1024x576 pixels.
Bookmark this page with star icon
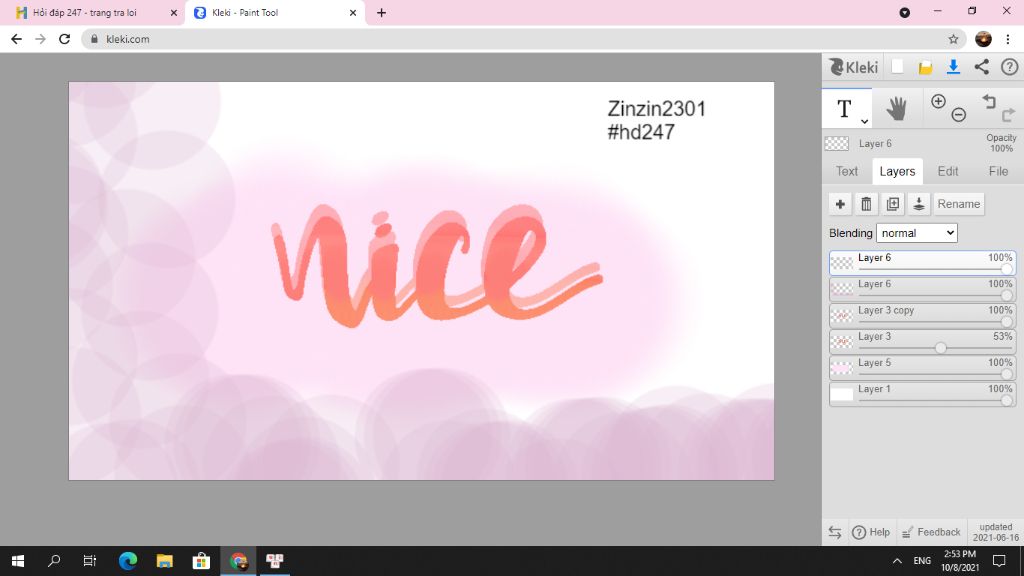tap(953, 39)
